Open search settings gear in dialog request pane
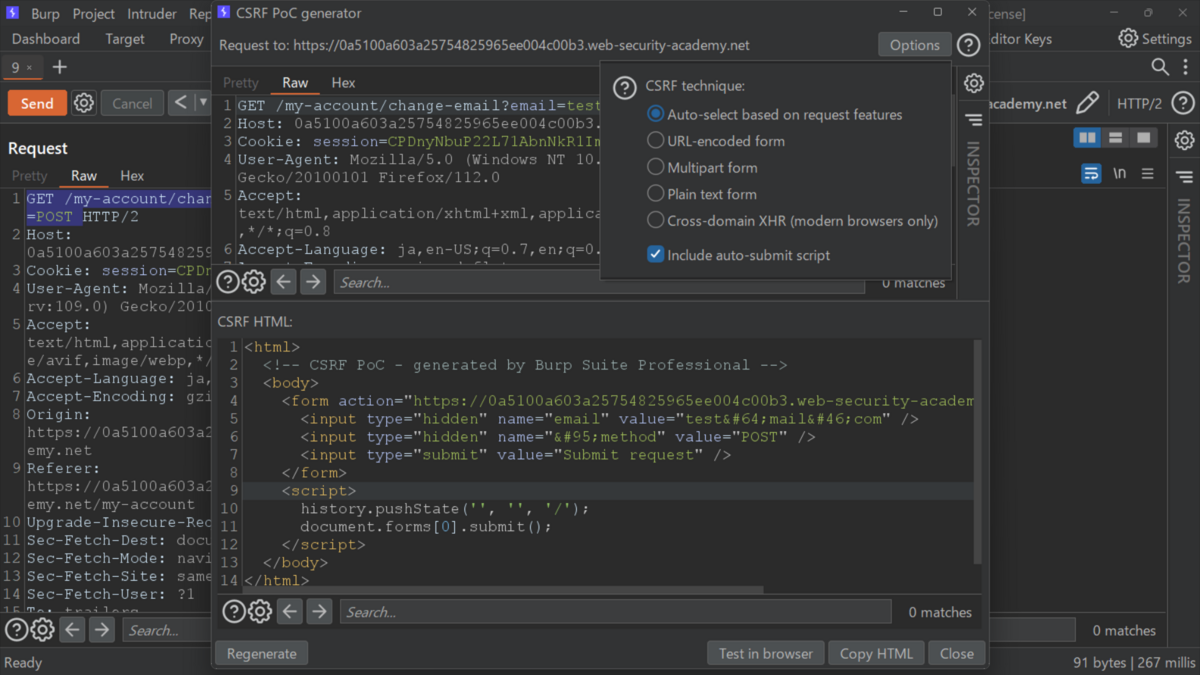The width and height of the screenshot is (1200, 675). pyautogui.click(x=254, y=282)
